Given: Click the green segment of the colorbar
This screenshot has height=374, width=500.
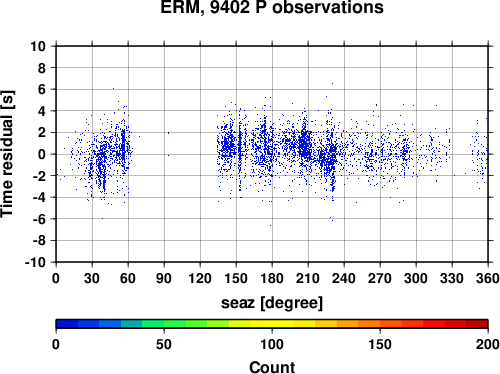Looking at the screenshot, I should point(175,324).
